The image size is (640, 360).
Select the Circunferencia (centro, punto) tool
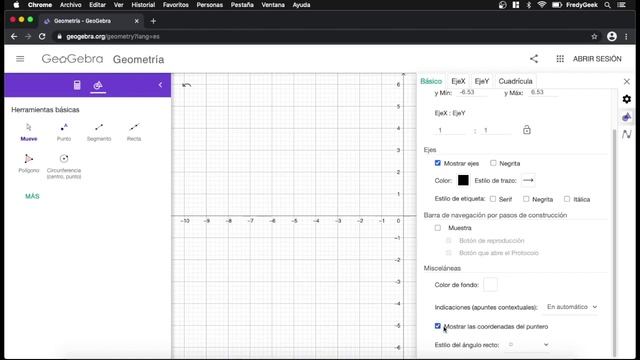(64, 167)
